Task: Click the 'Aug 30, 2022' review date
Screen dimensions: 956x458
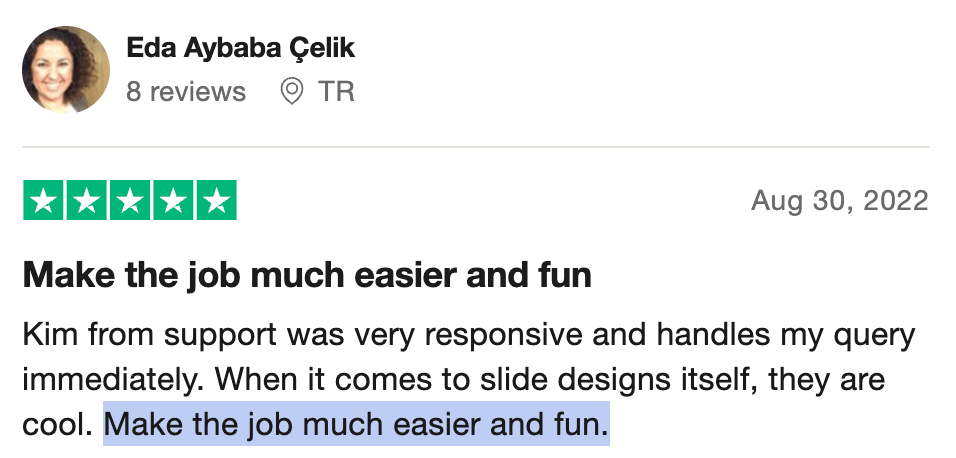Action: pos(840,201)
